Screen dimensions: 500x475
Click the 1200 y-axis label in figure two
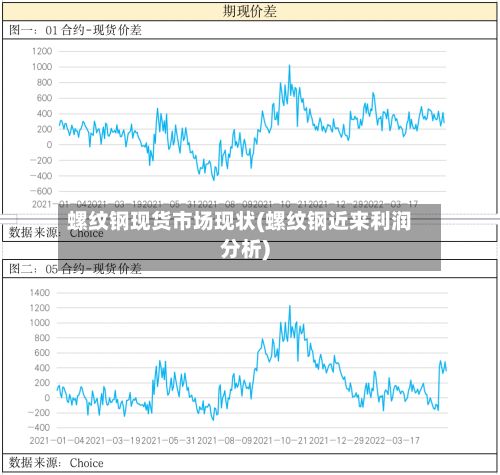click(40, 308)
